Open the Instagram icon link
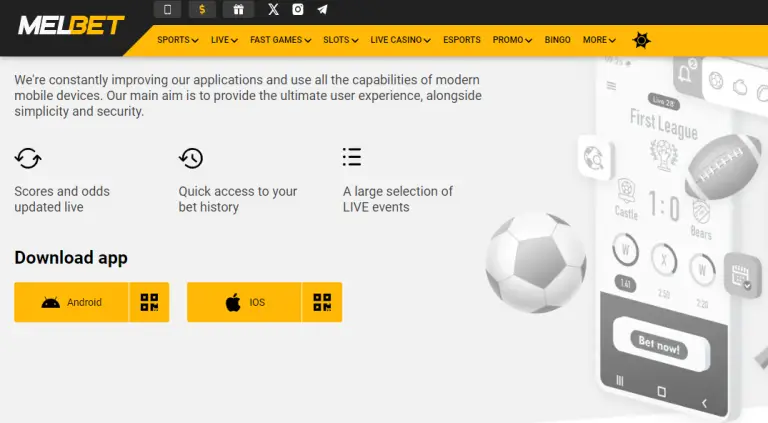The height and width of the screenshot is (423, 768). coord(298,10)
